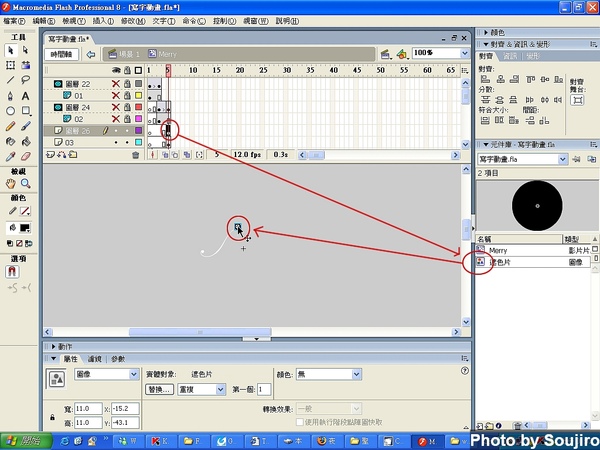The height and width of the screenshot is (450, 600).
Task: Expand the 動作 actions panel
Action: [54, 347]
